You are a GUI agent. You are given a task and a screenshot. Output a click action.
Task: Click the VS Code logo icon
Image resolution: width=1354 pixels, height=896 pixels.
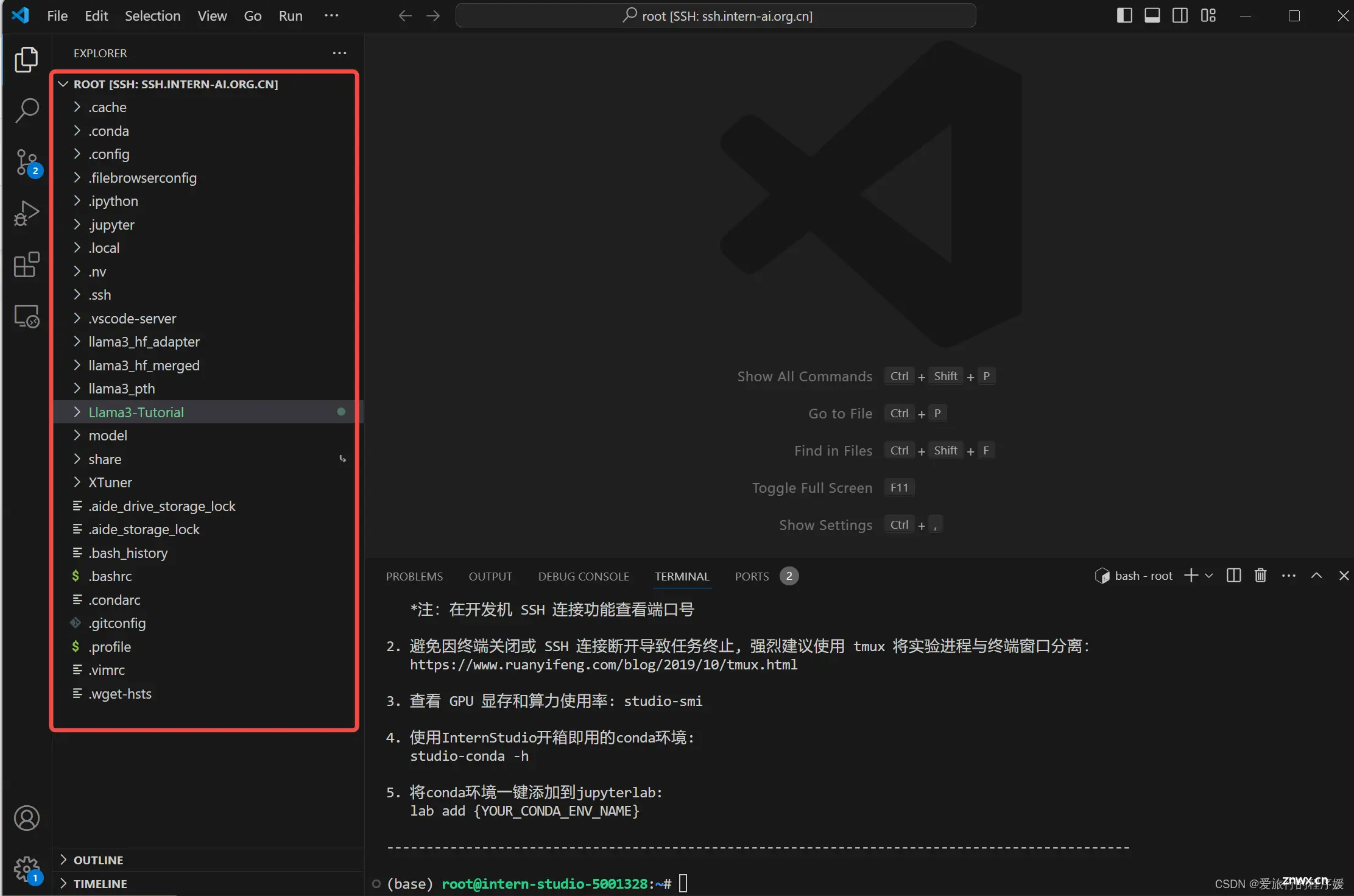click(x=20, y=15)
